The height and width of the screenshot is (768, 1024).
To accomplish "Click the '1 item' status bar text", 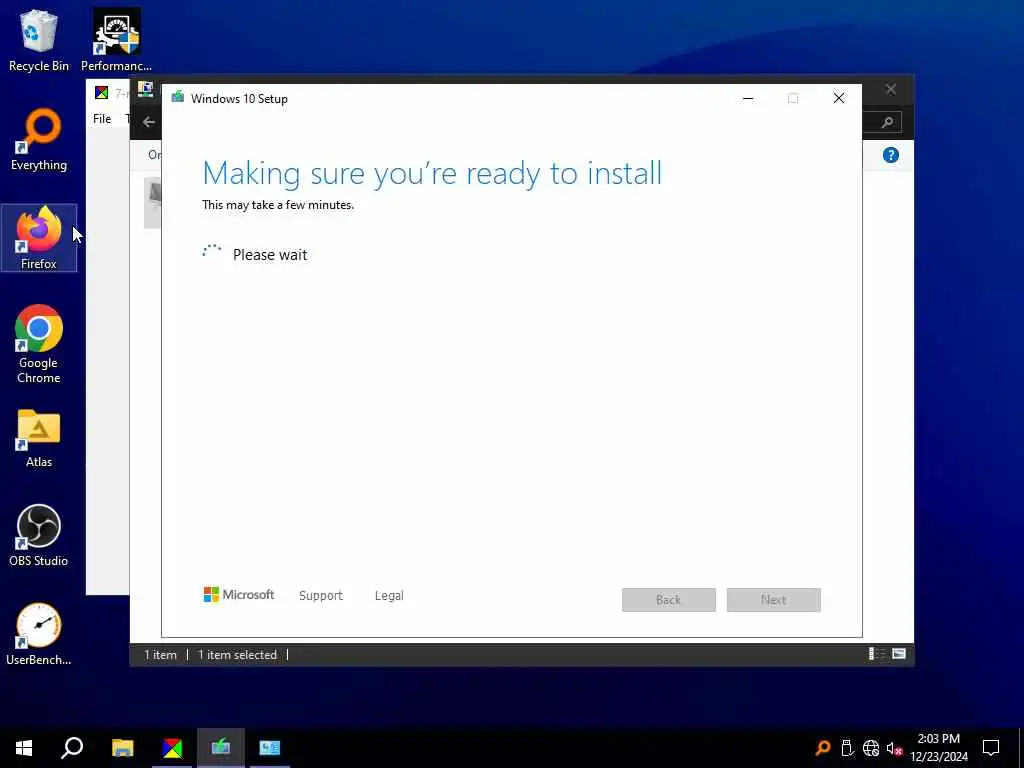I will tap(160, 654).
